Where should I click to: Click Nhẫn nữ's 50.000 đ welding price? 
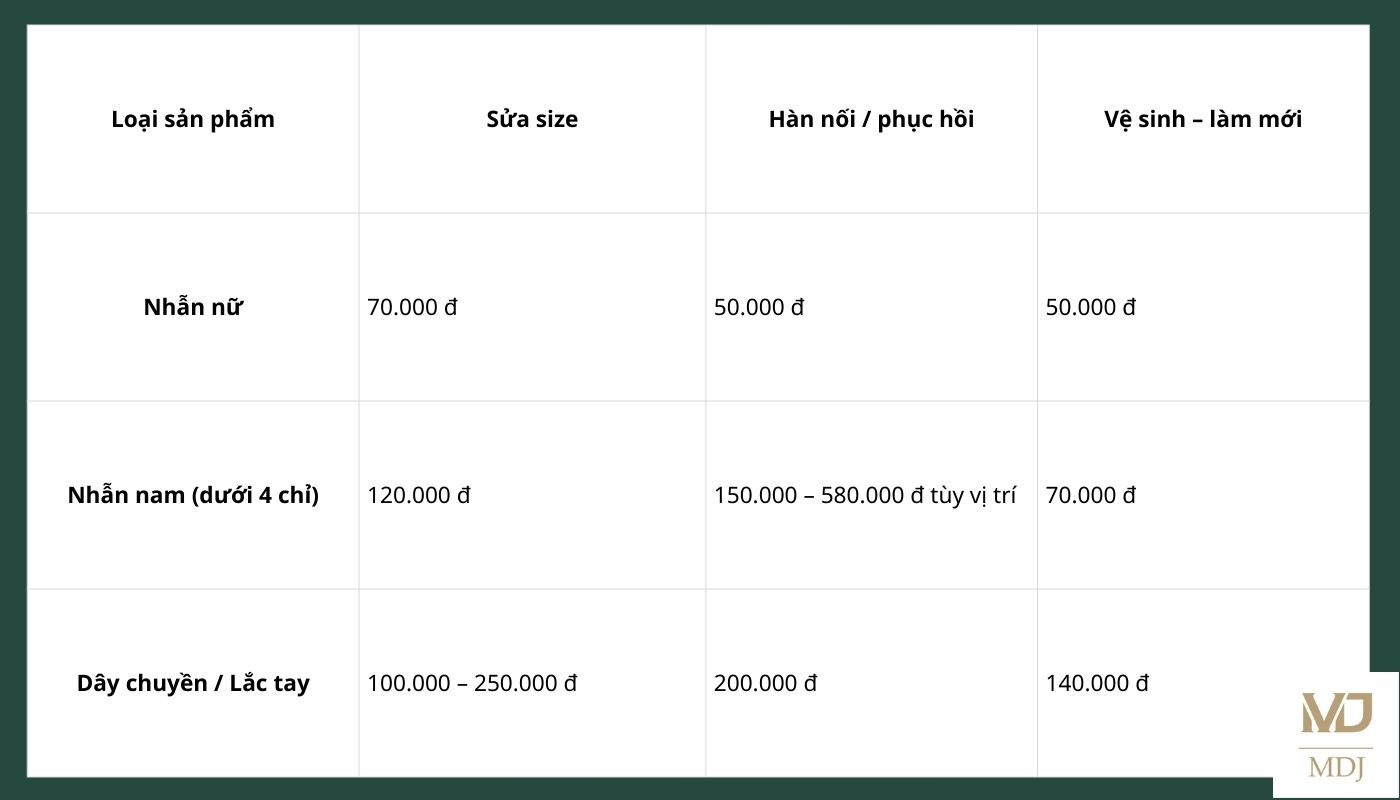click(759, 307)
